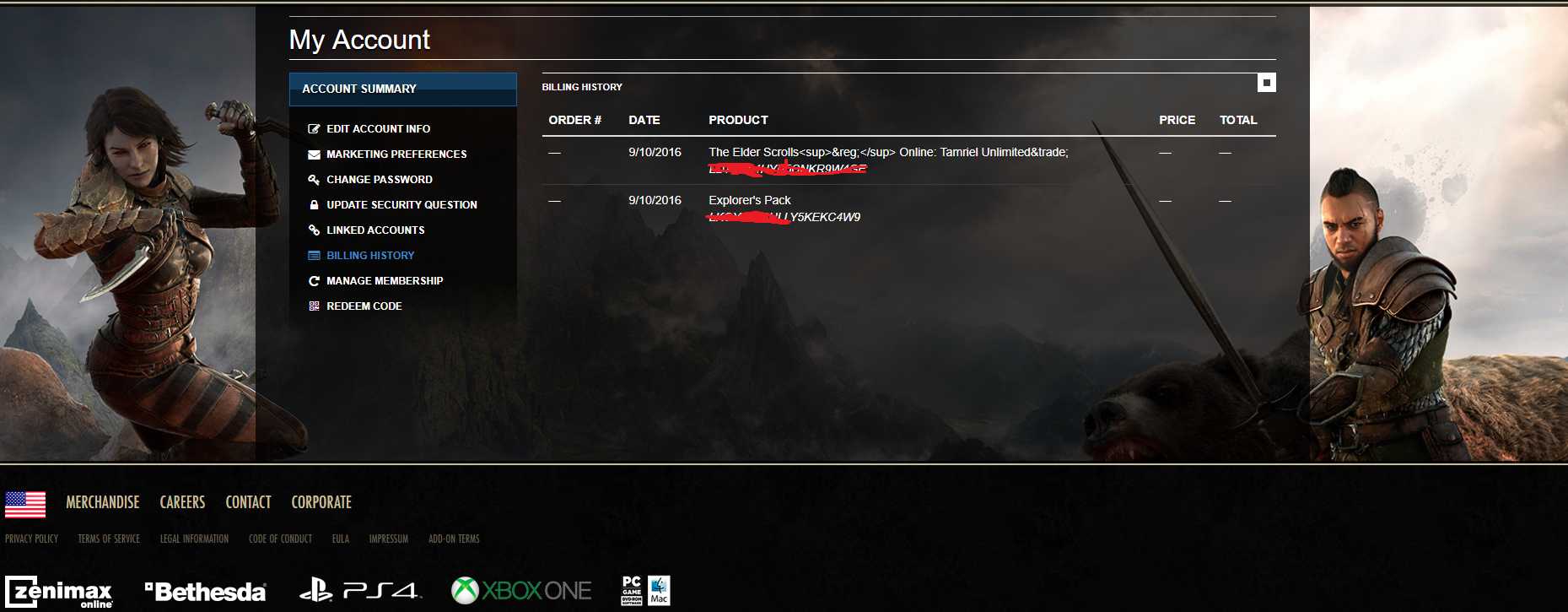Viewport: 1568px width, 612px height.
Task: Open the Account Summary tab
Action: click(x=402, y=89)
